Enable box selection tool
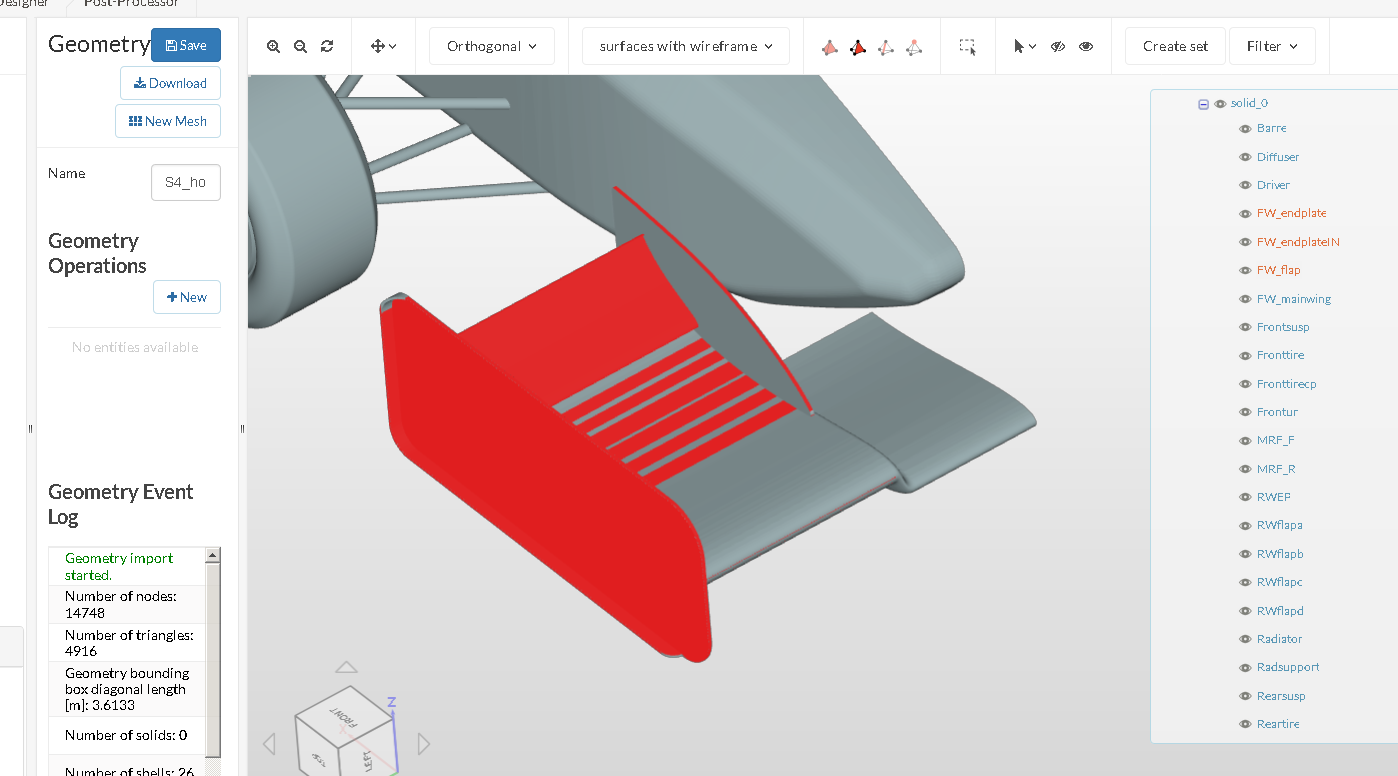 coord(968,47)
